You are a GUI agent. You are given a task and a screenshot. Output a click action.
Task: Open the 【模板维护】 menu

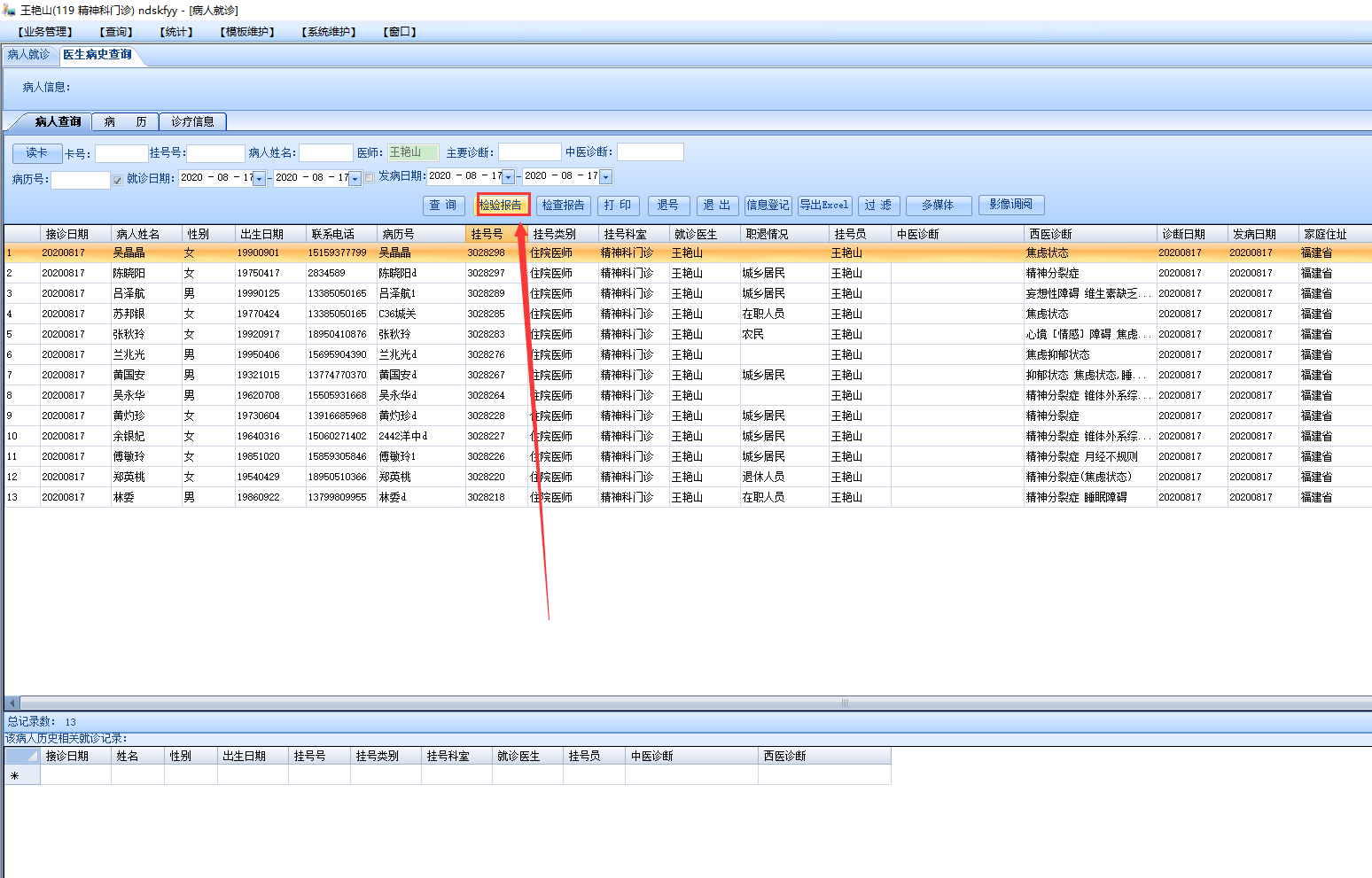tap(247, 32)
